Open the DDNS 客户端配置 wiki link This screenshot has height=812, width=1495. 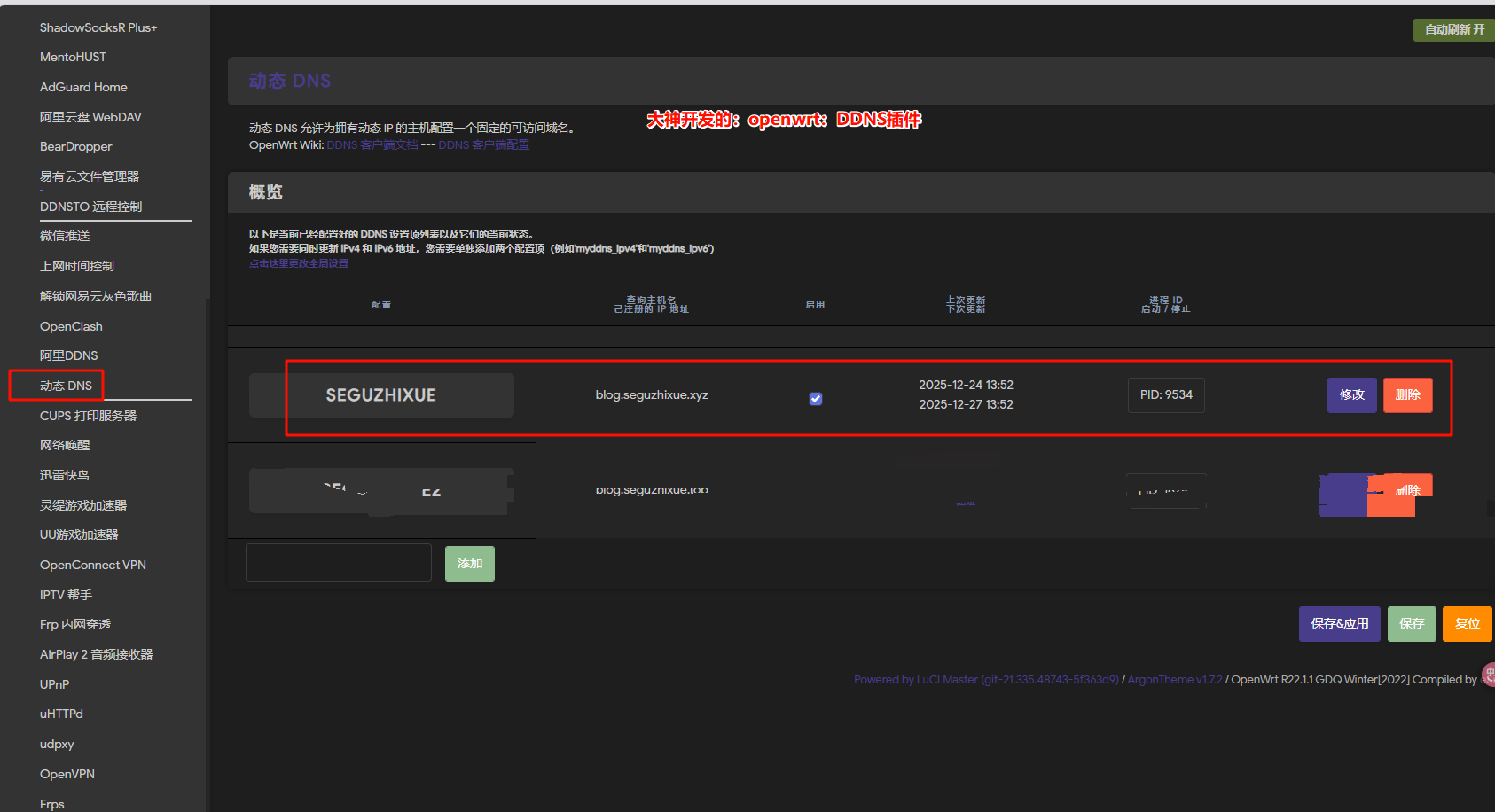click(x=483, y=145)
